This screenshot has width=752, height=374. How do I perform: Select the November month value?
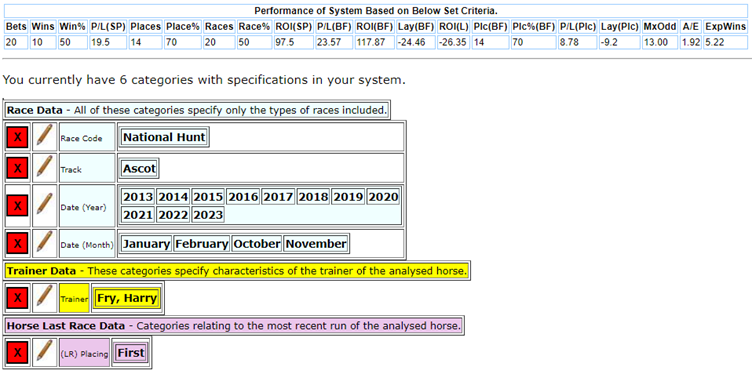pos(316,244)
